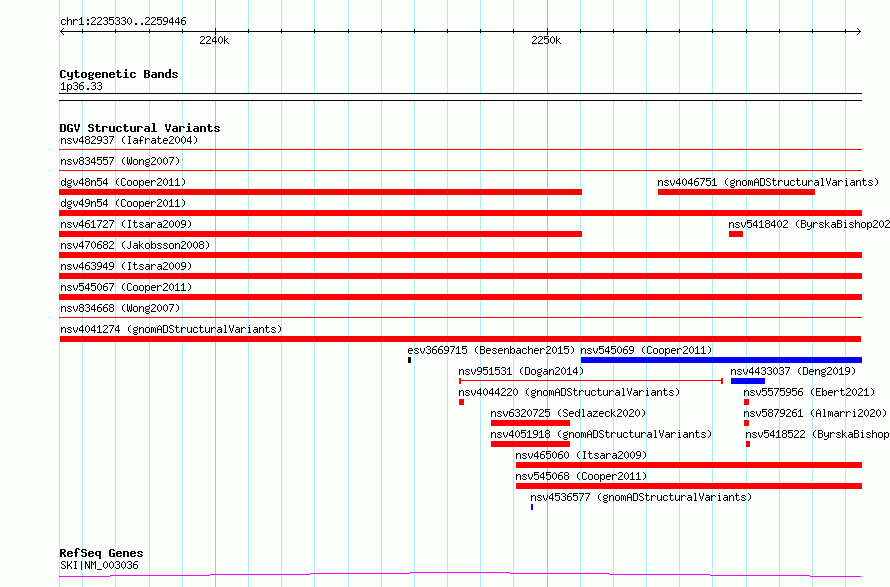Select the nsv4041274 full-width red bar
This screenshot has width=890, height=587.
pyautogui.click(x=460, y=339)
